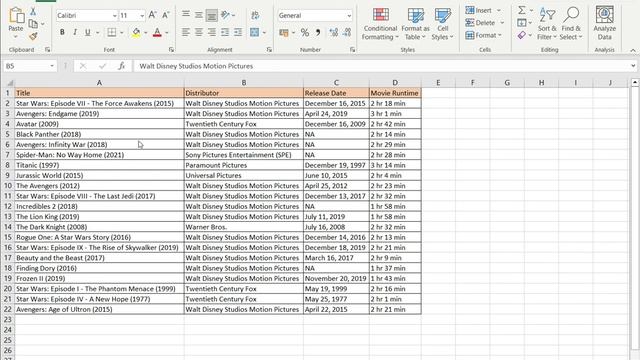Align text to the left
Viewport: 640px width, 360px height.
click(186, 32)
